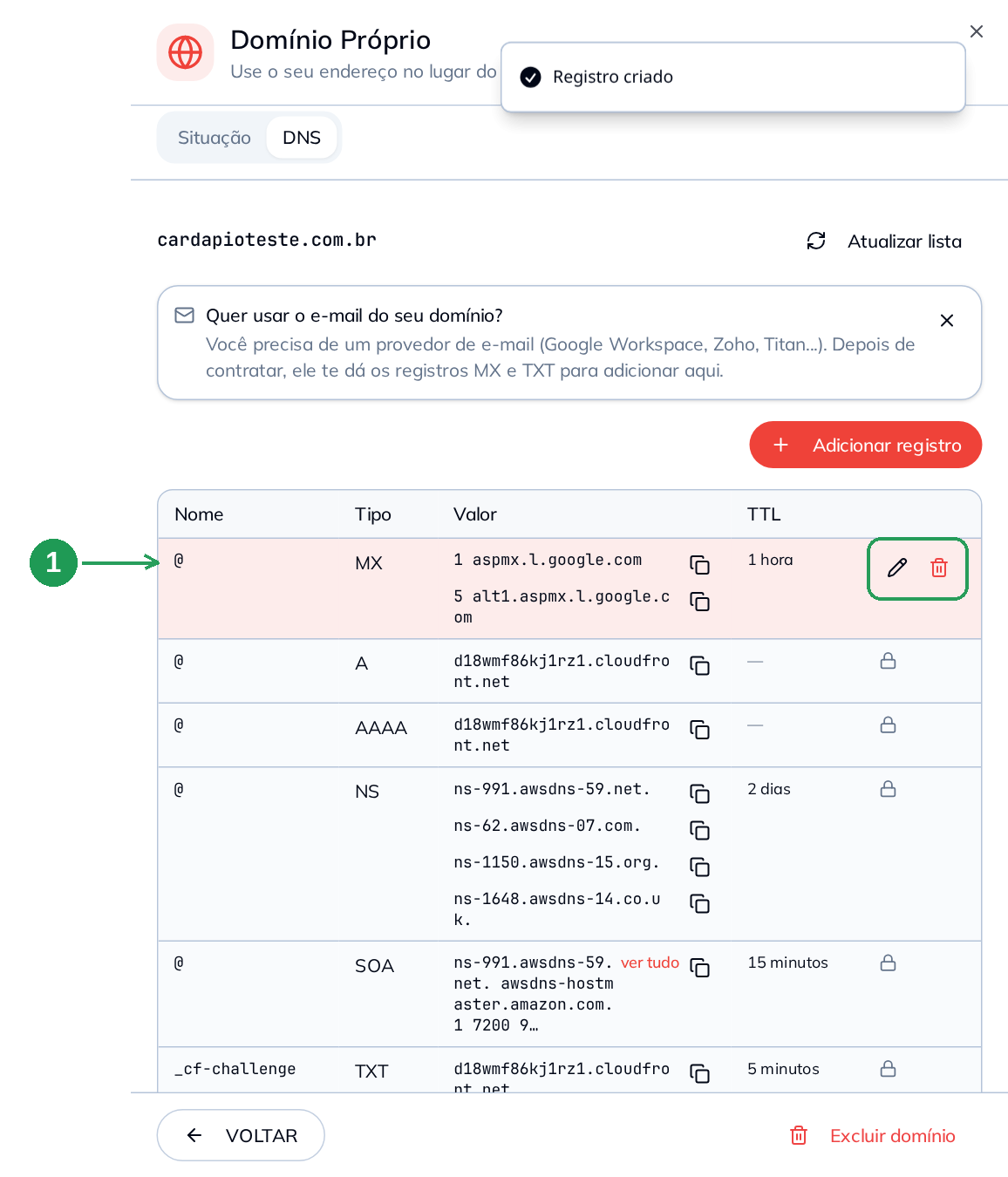Click the 5 minutos TTL value
The image size is (1008, 1177).
(783, 1069)
